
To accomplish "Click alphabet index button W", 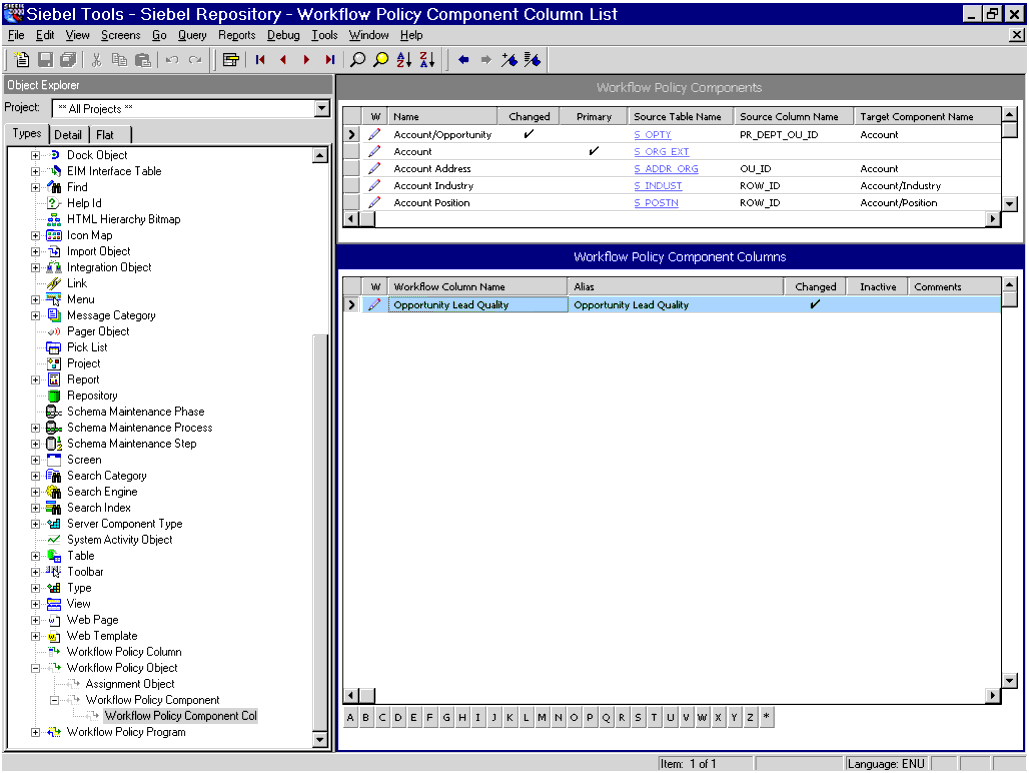I will coord(702,717).
